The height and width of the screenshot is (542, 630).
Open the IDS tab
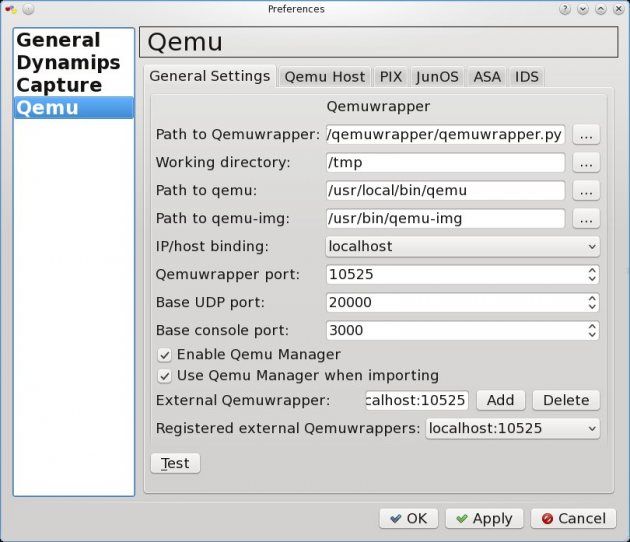(x=527, y=77)
